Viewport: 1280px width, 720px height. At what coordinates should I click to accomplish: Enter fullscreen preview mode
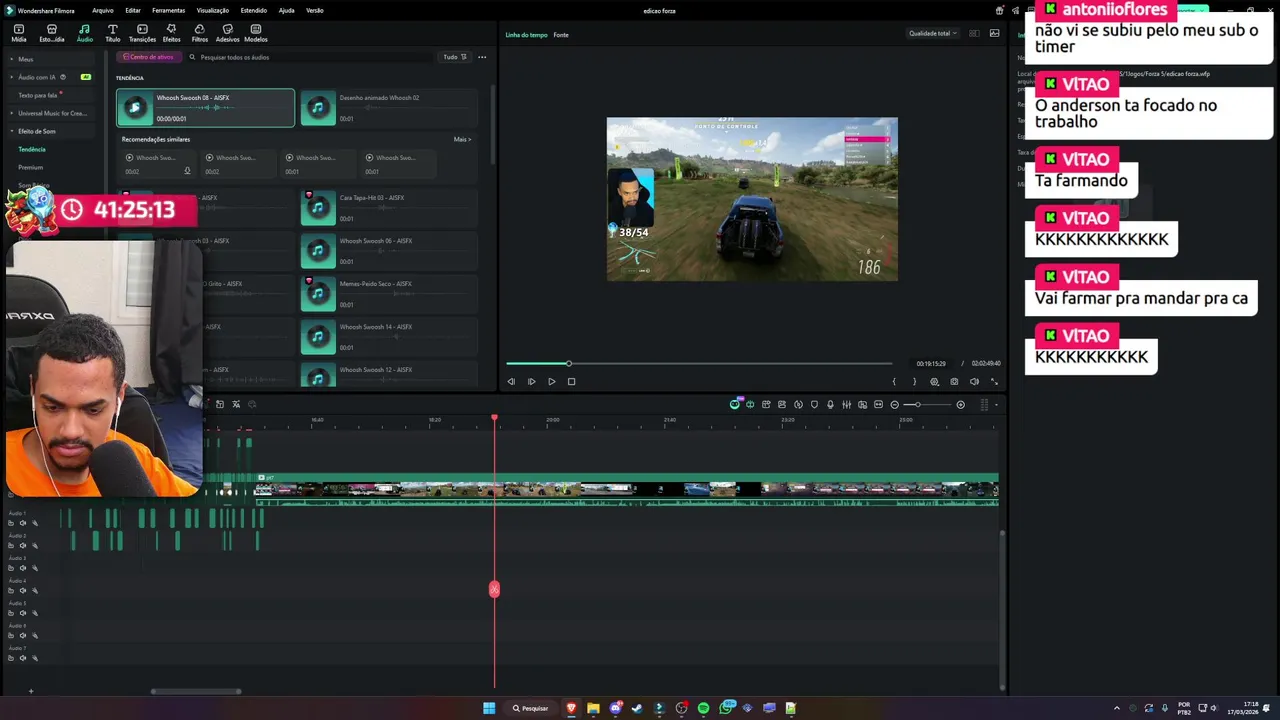coord(994,381)
